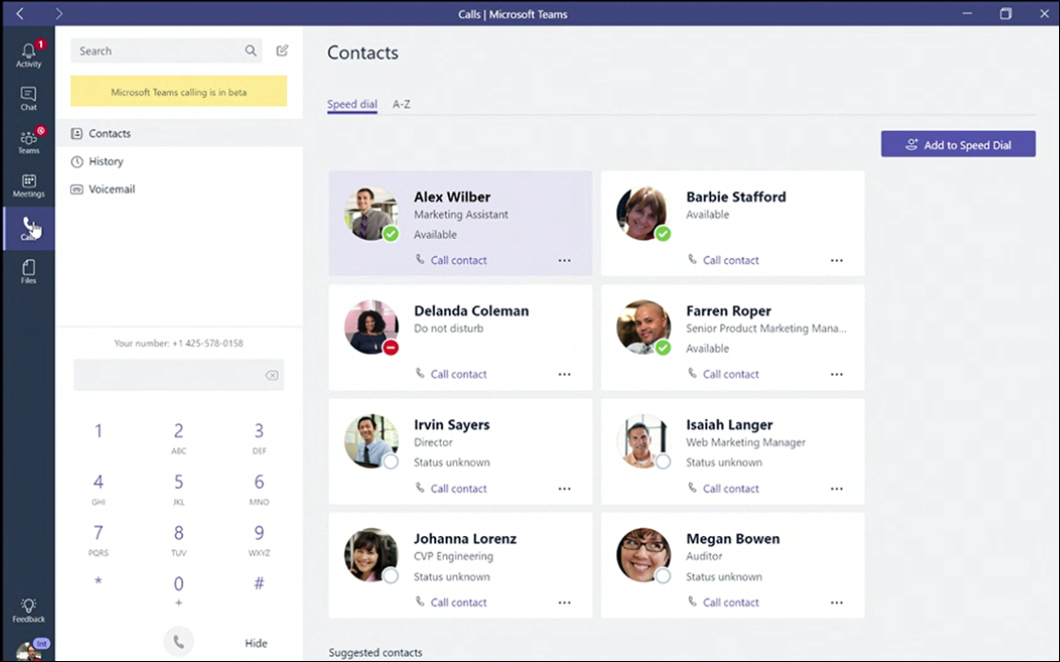Clear dialed number with backspace icon

[x=272, y=375]
